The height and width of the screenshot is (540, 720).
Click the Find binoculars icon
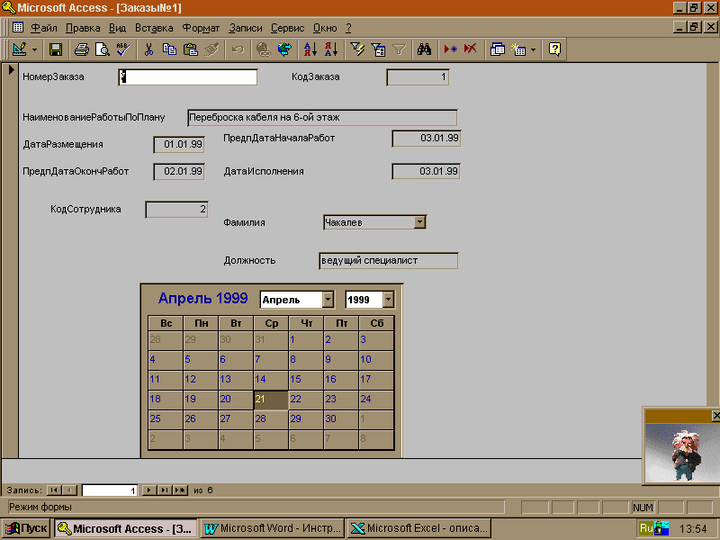click(x=424, y=49)
